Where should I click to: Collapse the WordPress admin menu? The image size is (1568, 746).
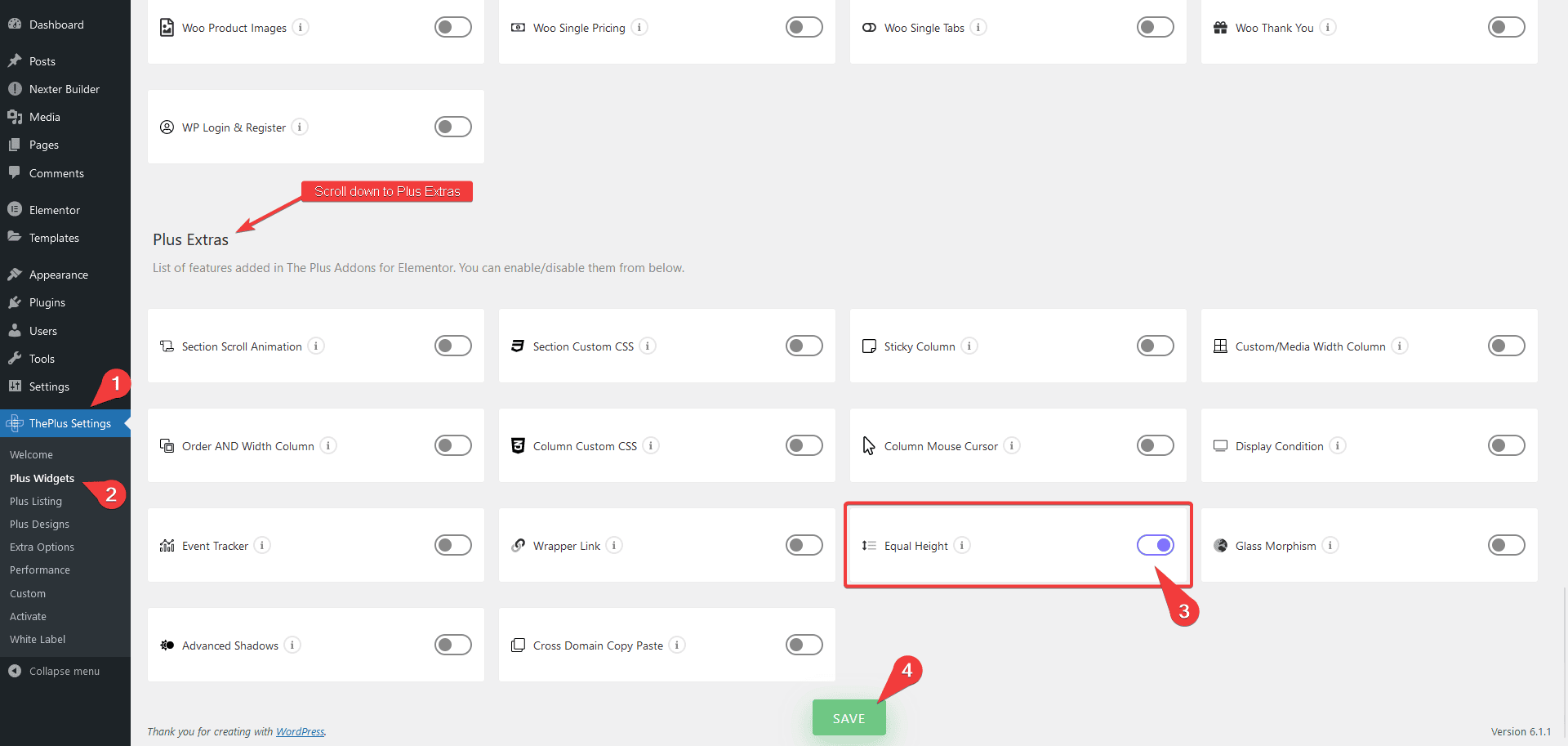point(64,672)
